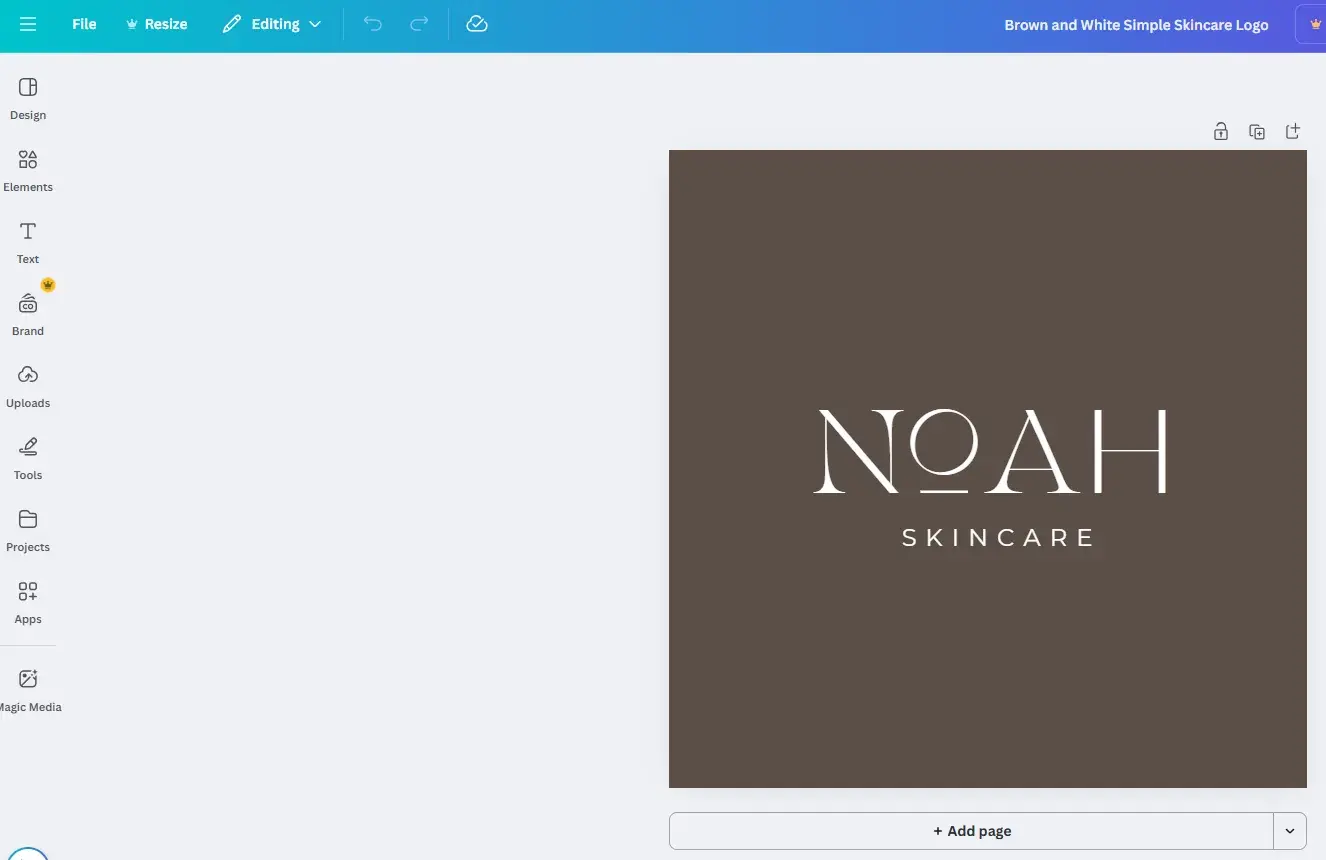
Task: Open the Projects panel
Action: tap(27, 528)
